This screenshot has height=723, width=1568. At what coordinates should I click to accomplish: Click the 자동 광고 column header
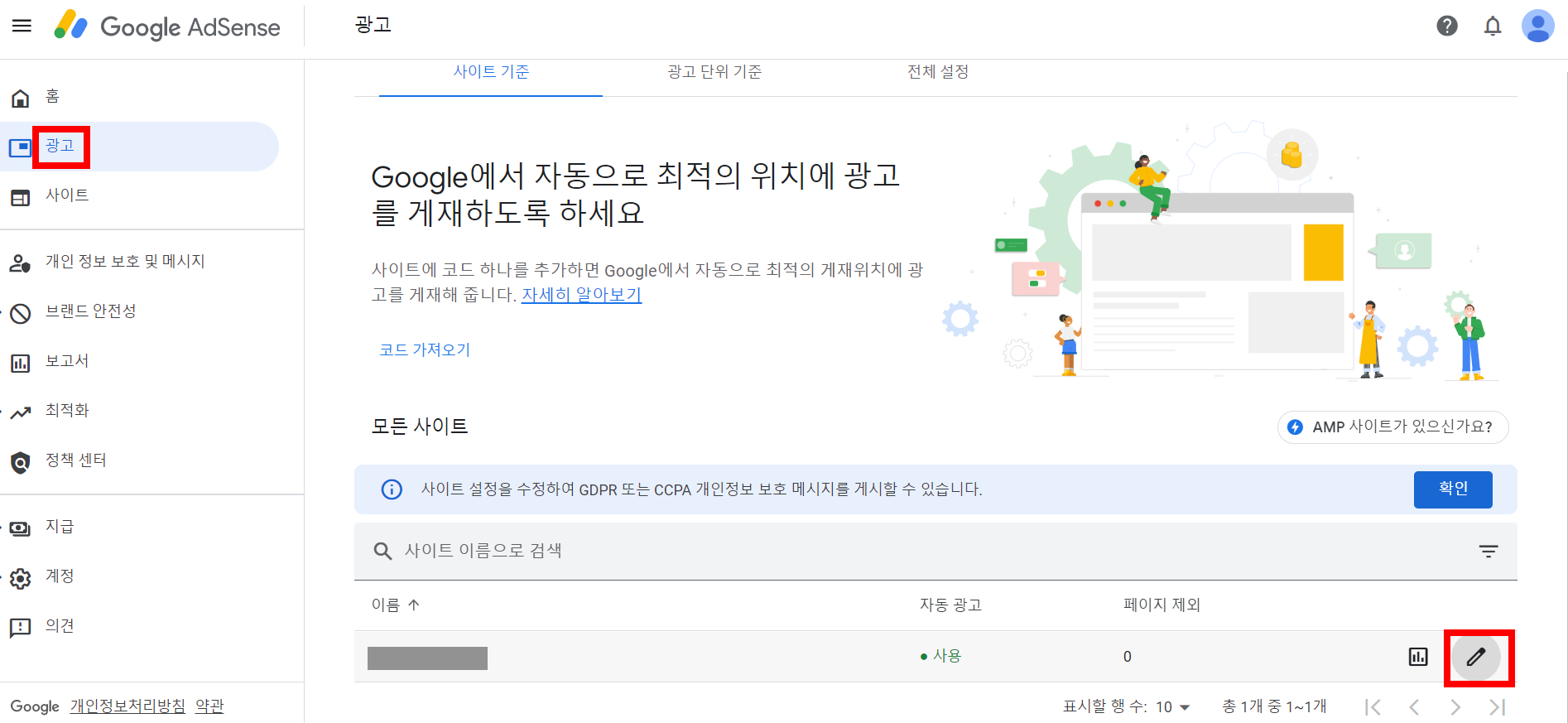tap(950, 605)
